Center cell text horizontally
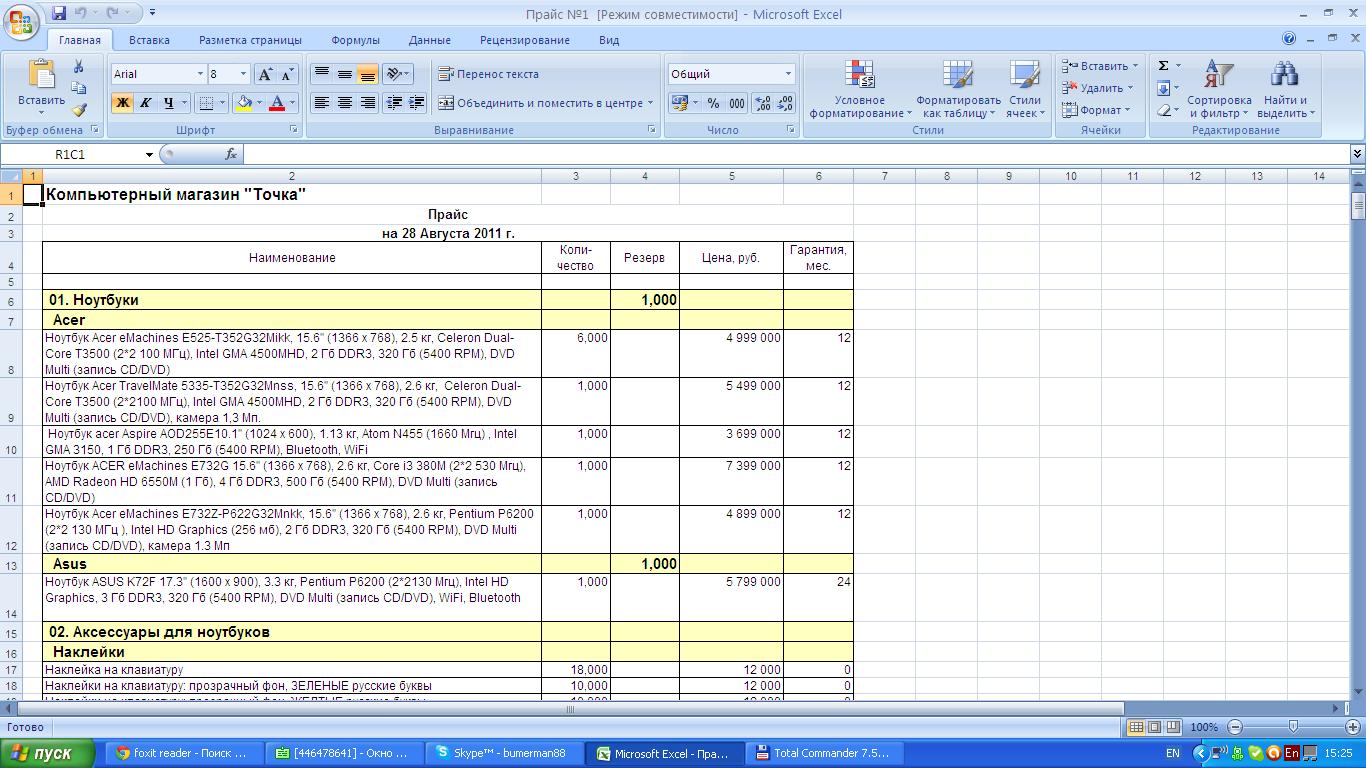This screenshot has height=768, width=1366. [344, 102]
